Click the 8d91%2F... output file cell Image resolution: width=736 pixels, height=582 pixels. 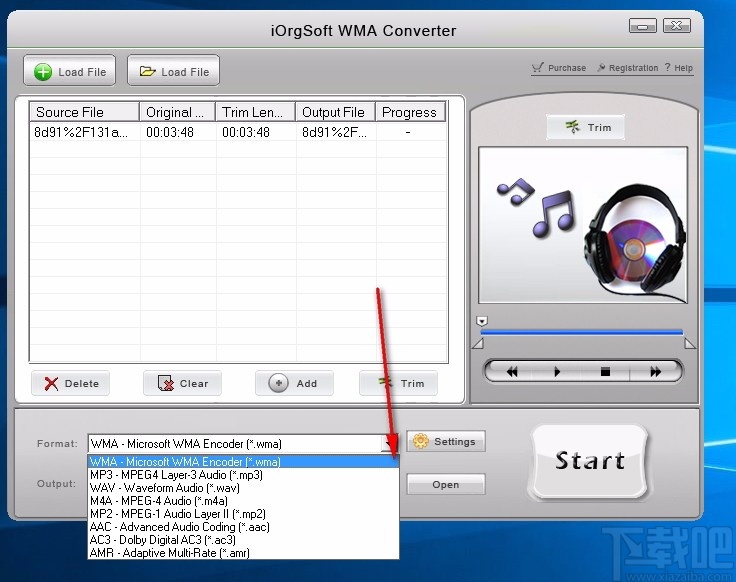coord(335,132)
